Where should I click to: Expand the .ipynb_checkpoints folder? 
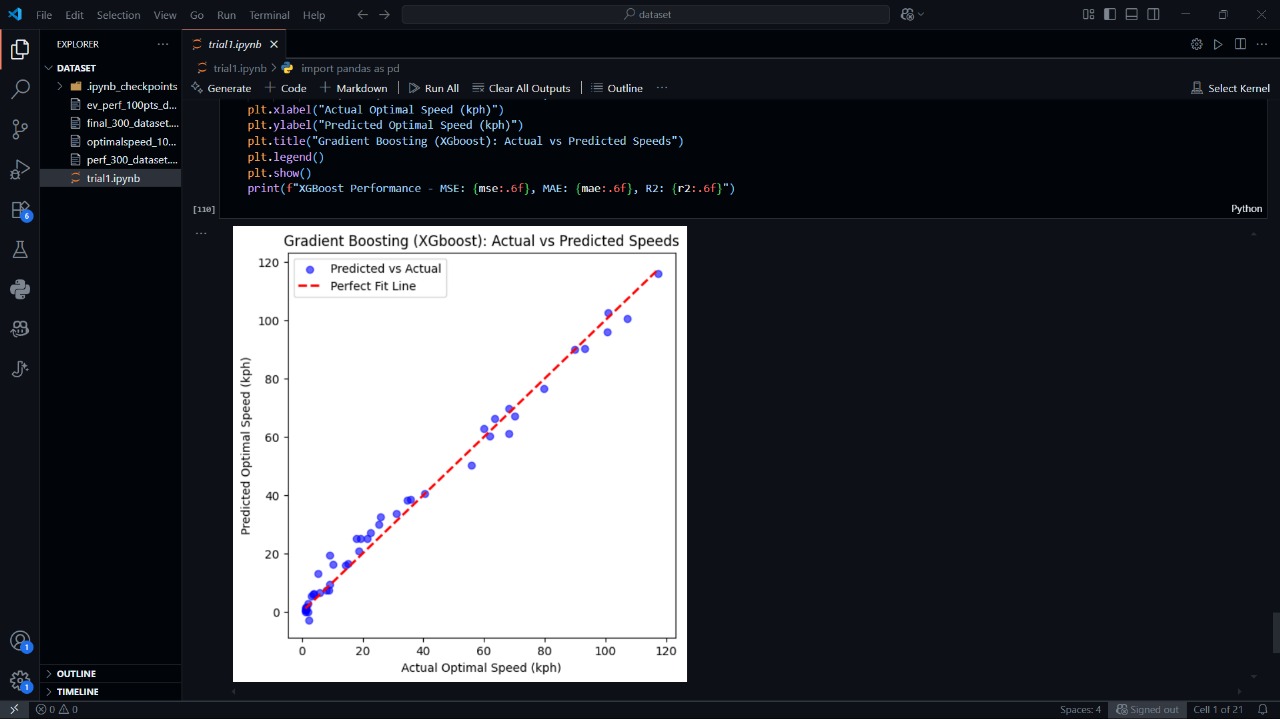coord(131,86)
